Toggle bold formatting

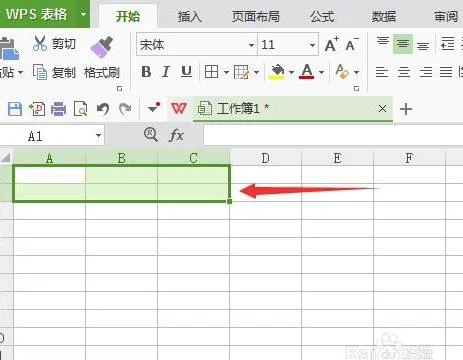[x=146, y=72]
